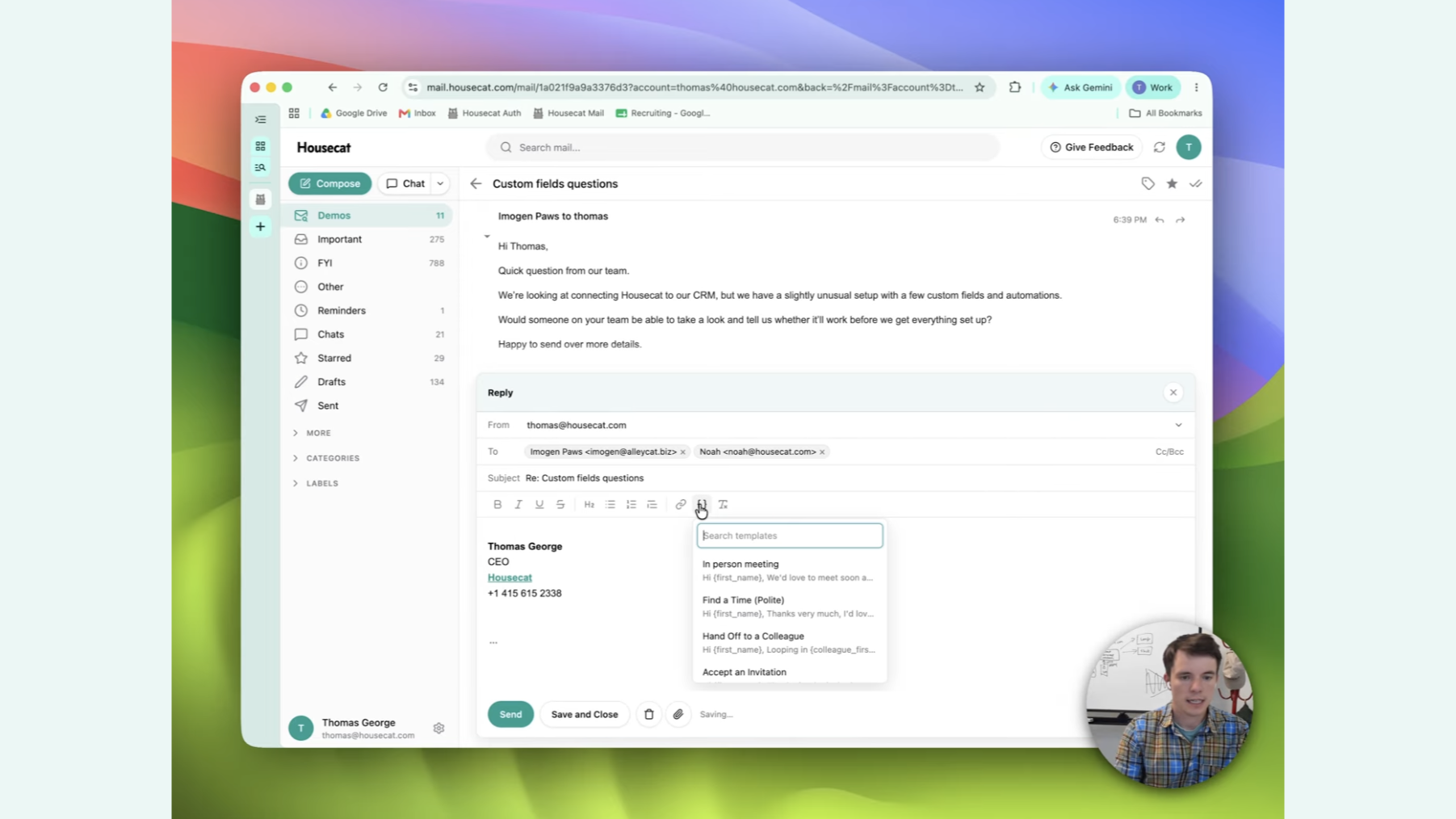Viewport: 1456px width, 819px height.
Task: Toggle underline formatting in reply toolbar
Action: coord(539,504)
